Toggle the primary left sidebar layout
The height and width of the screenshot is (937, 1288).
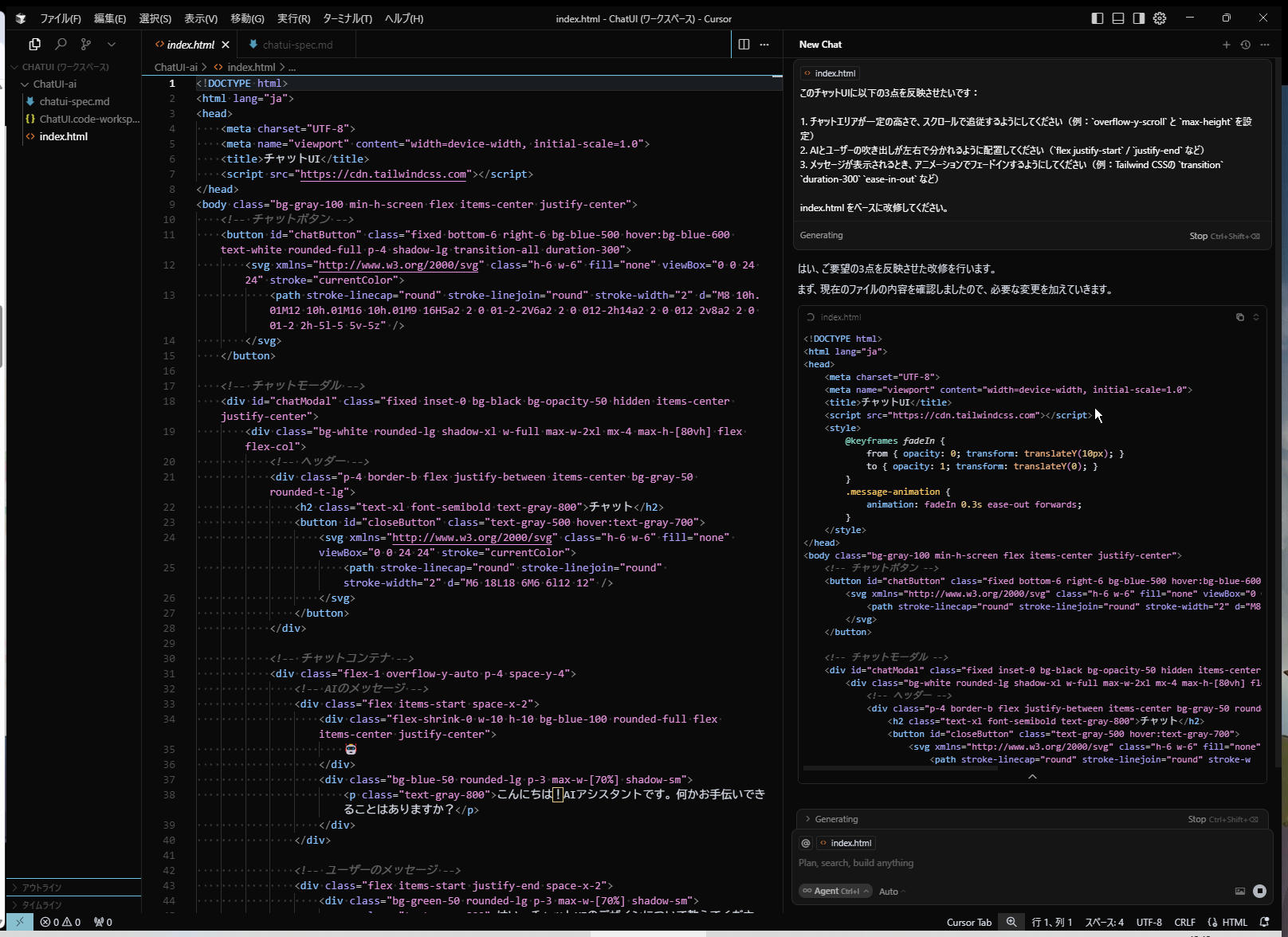1098,18
